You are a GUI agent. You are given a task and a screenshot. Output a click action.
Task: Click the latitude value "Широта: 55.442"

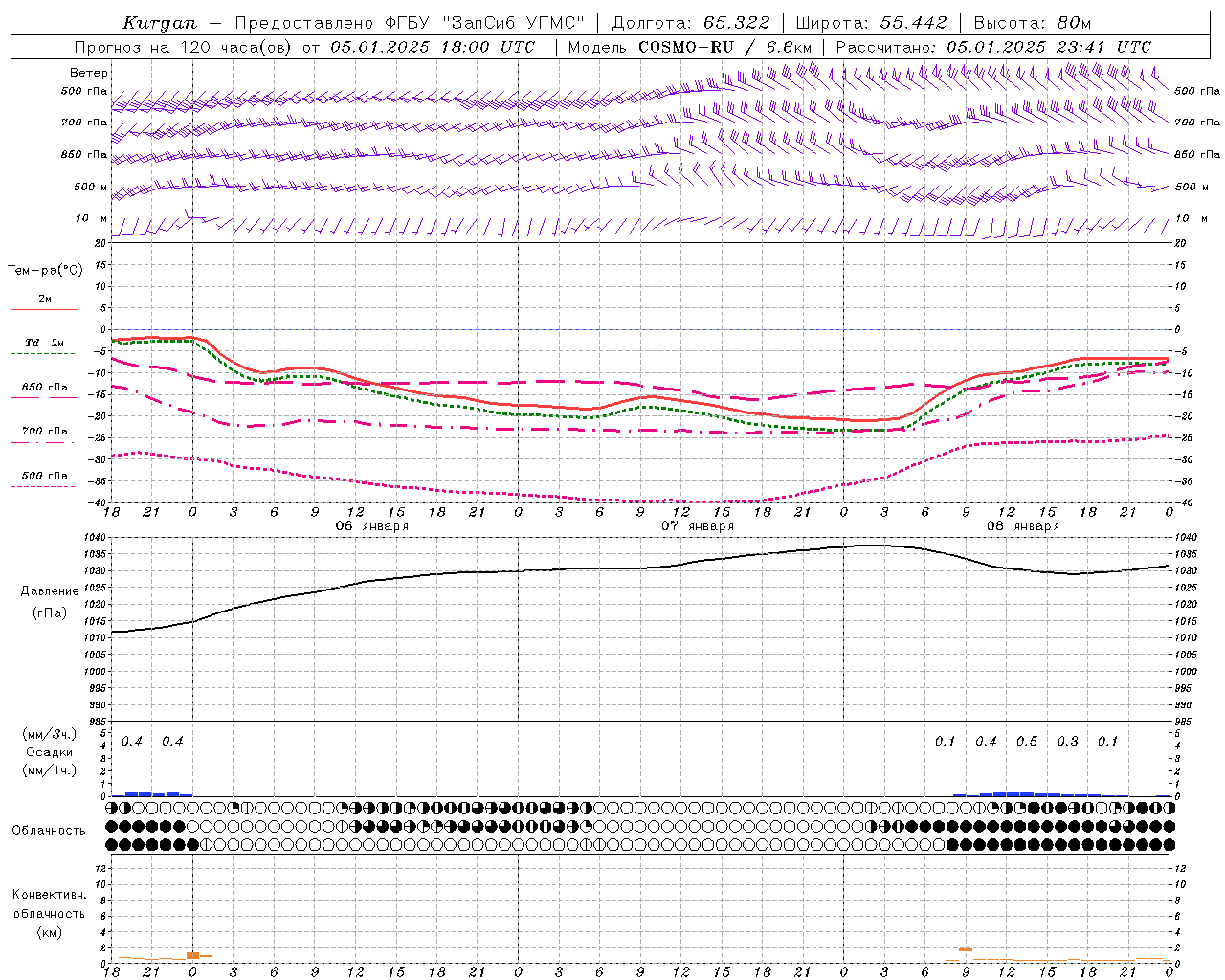(x=871, y=23)
